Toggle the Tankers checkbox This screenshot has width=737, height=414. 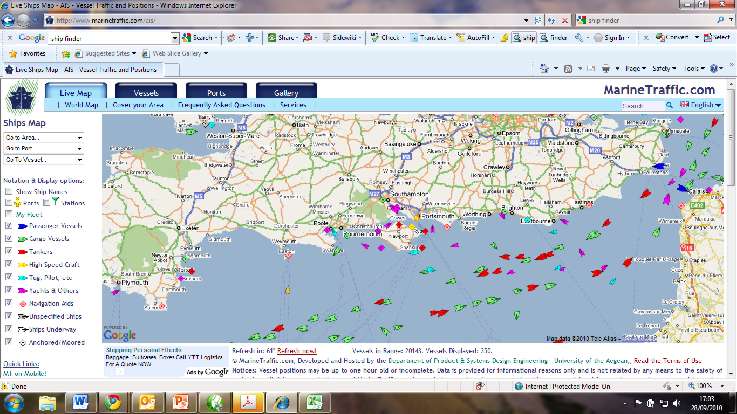pos(9,251)
